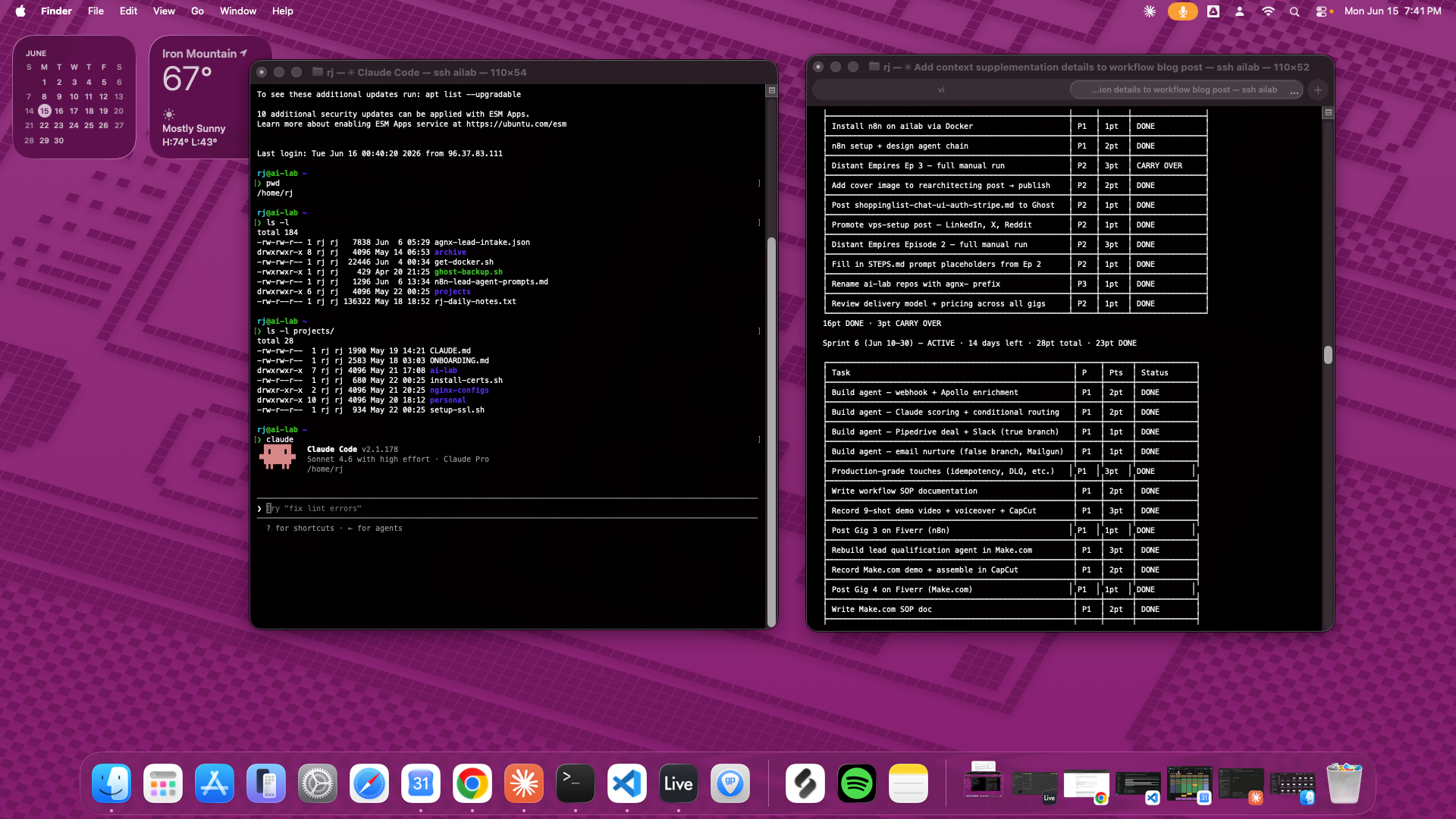The width and height of the screenshot is (1456, 819).
Task: Launch Safari from the dock
Action: (x=369, y=783)
